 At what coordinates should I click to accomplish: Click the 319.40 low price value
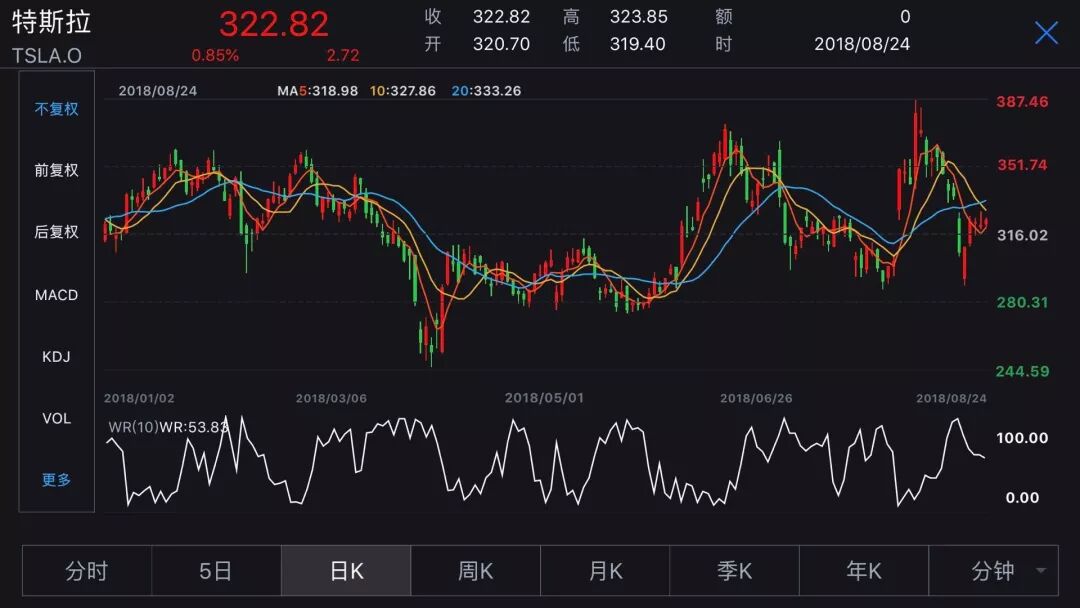click(638, 44)
